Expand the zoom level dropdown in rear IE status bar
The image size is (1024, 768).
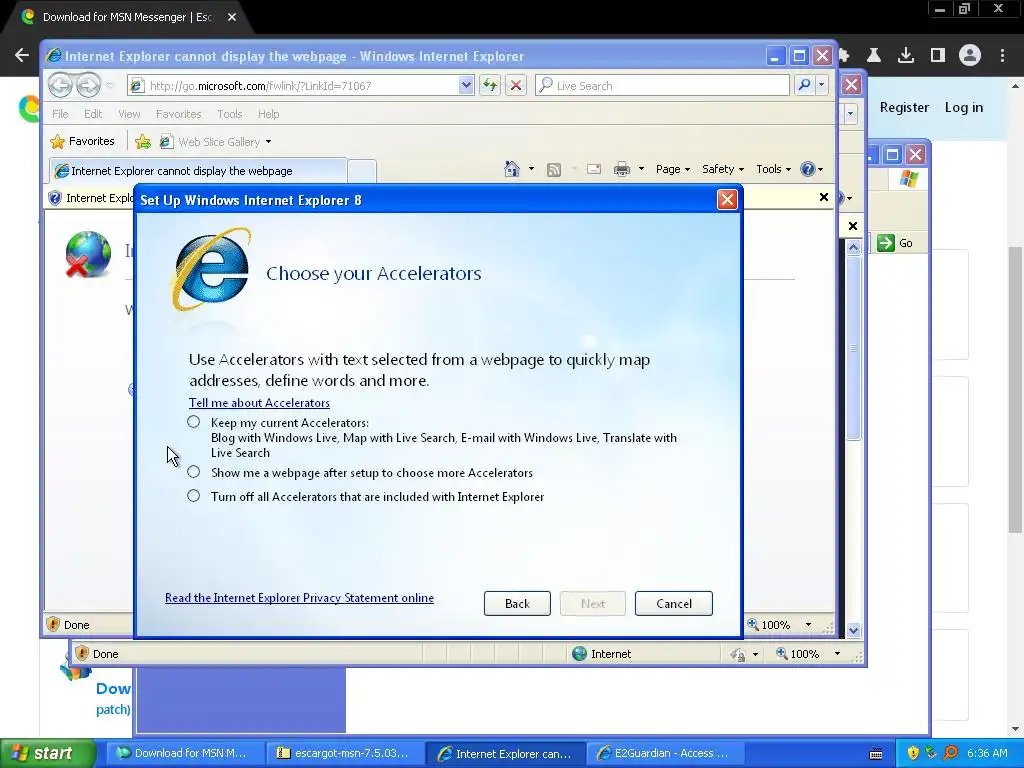coord(837,654)
